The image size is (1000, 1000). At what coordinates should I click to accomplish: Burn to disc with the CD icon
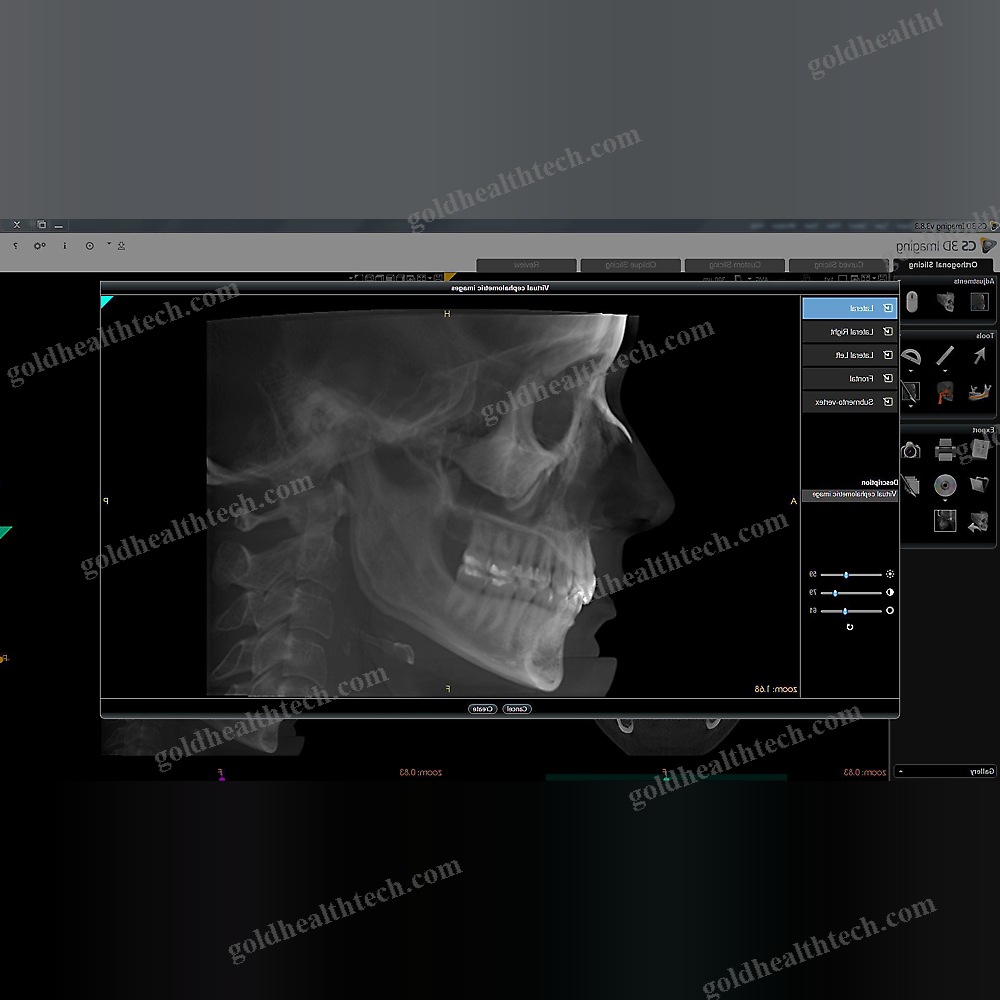tap(945, 485)
